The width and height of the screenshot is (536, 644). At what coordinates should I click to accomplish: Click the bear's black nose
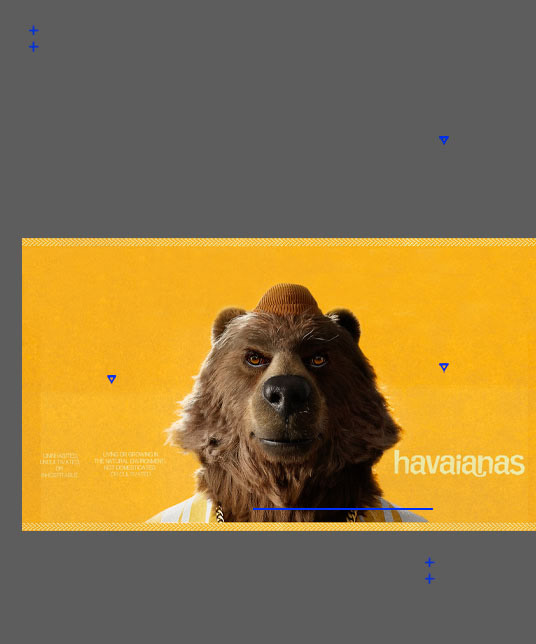[x=287, y=393]
